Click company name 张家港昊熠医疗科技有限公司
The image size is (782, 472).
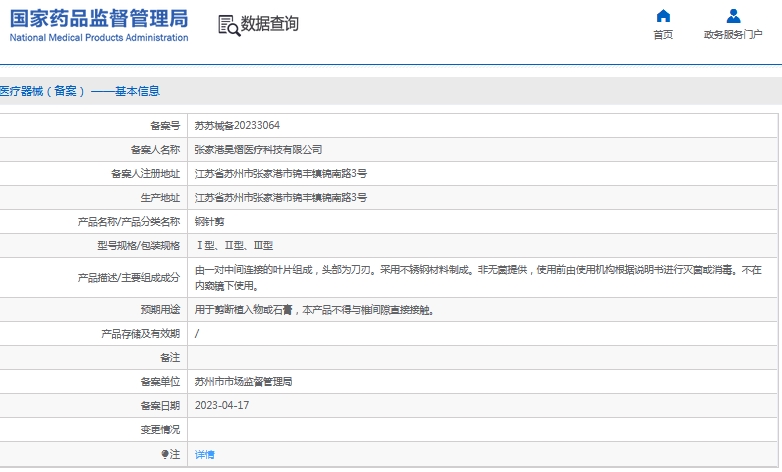[x=258, y=150]
